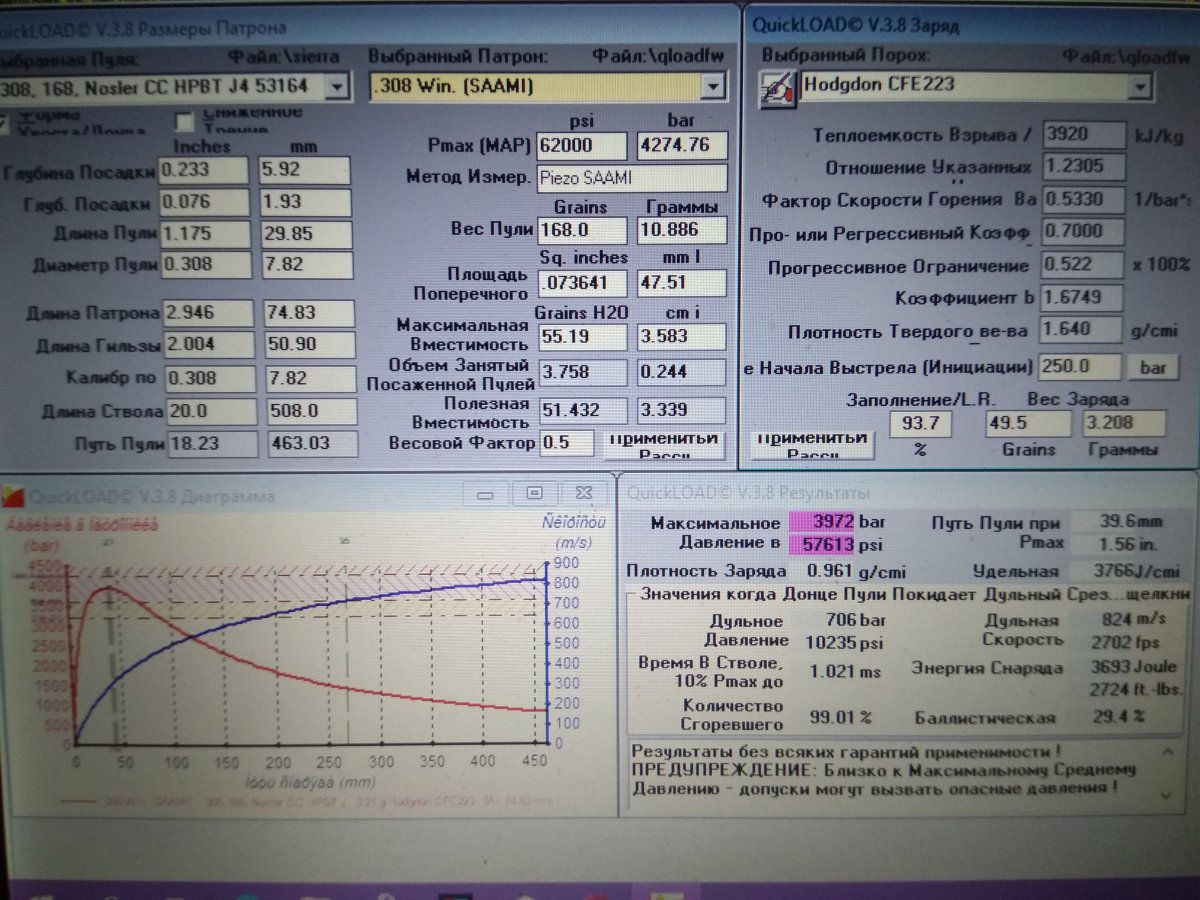
Task: Click the caliber 0.308 inches field
Action: 210,379
